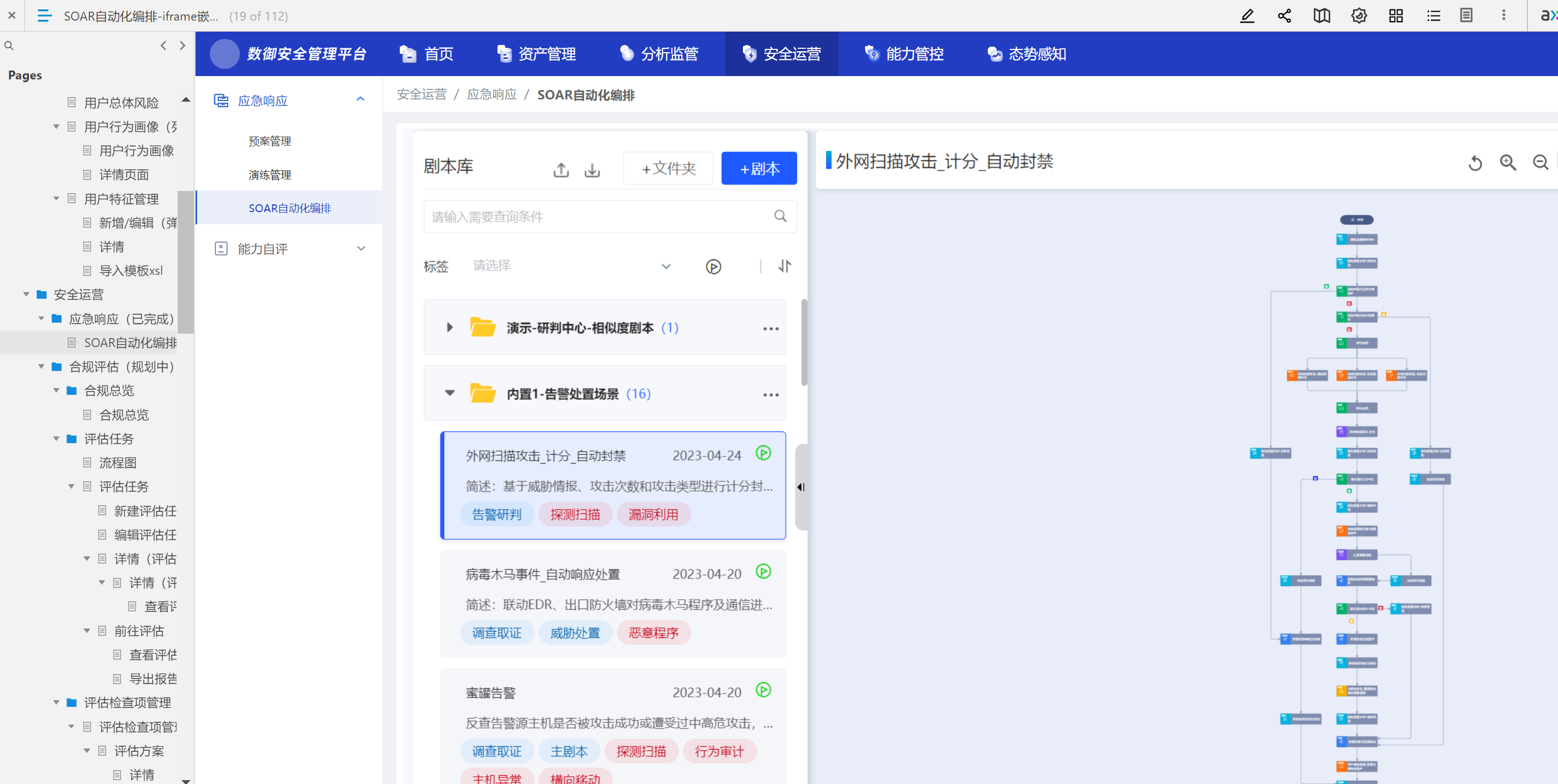This screenshot has height=784, width=1558.
Task: Open the three-dot more options menu at top
Action: 1504,16
